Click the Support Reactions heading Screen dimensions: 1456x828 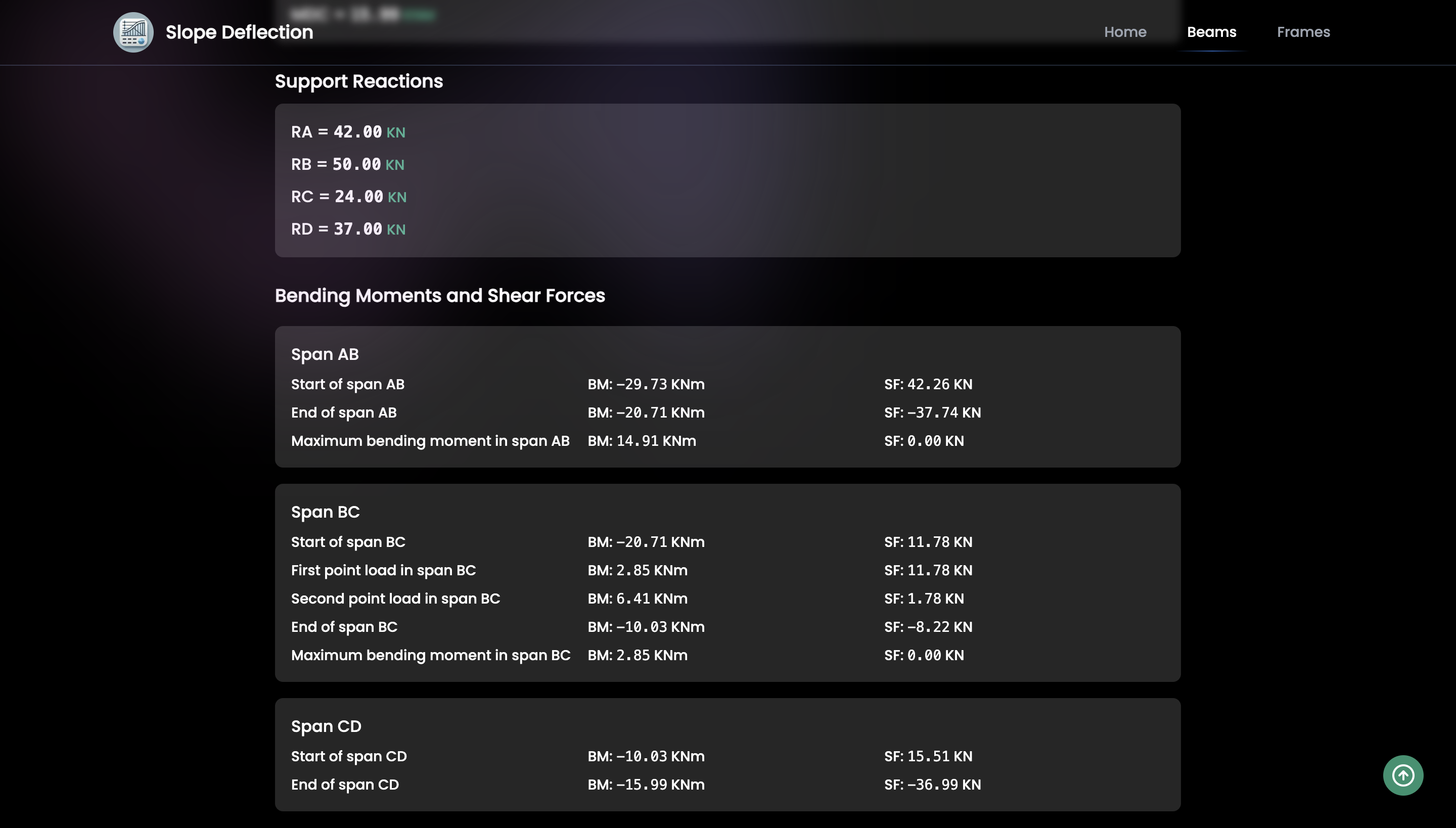358,81
